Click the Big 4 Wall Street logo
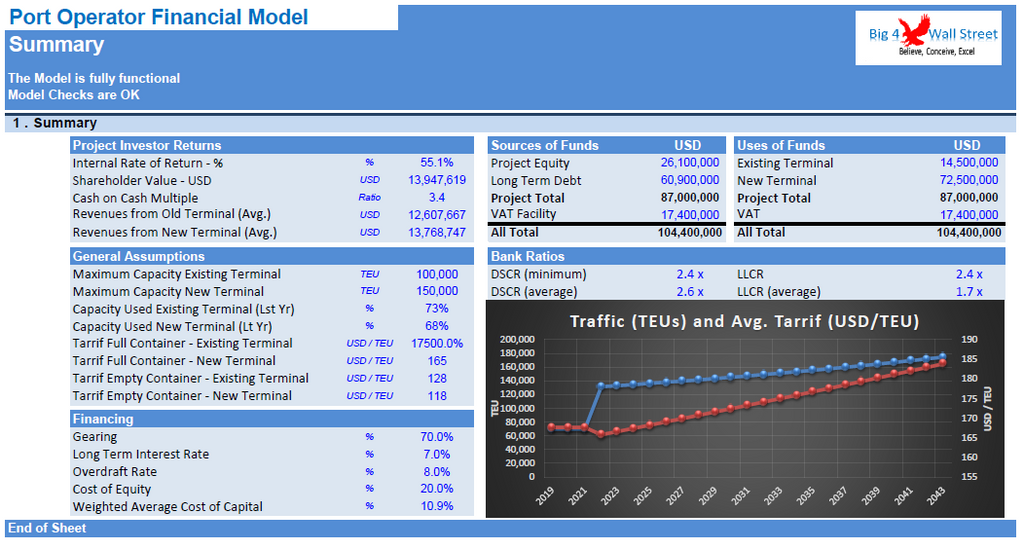This screenshot has height=549, width=1024. click(928, 38)
